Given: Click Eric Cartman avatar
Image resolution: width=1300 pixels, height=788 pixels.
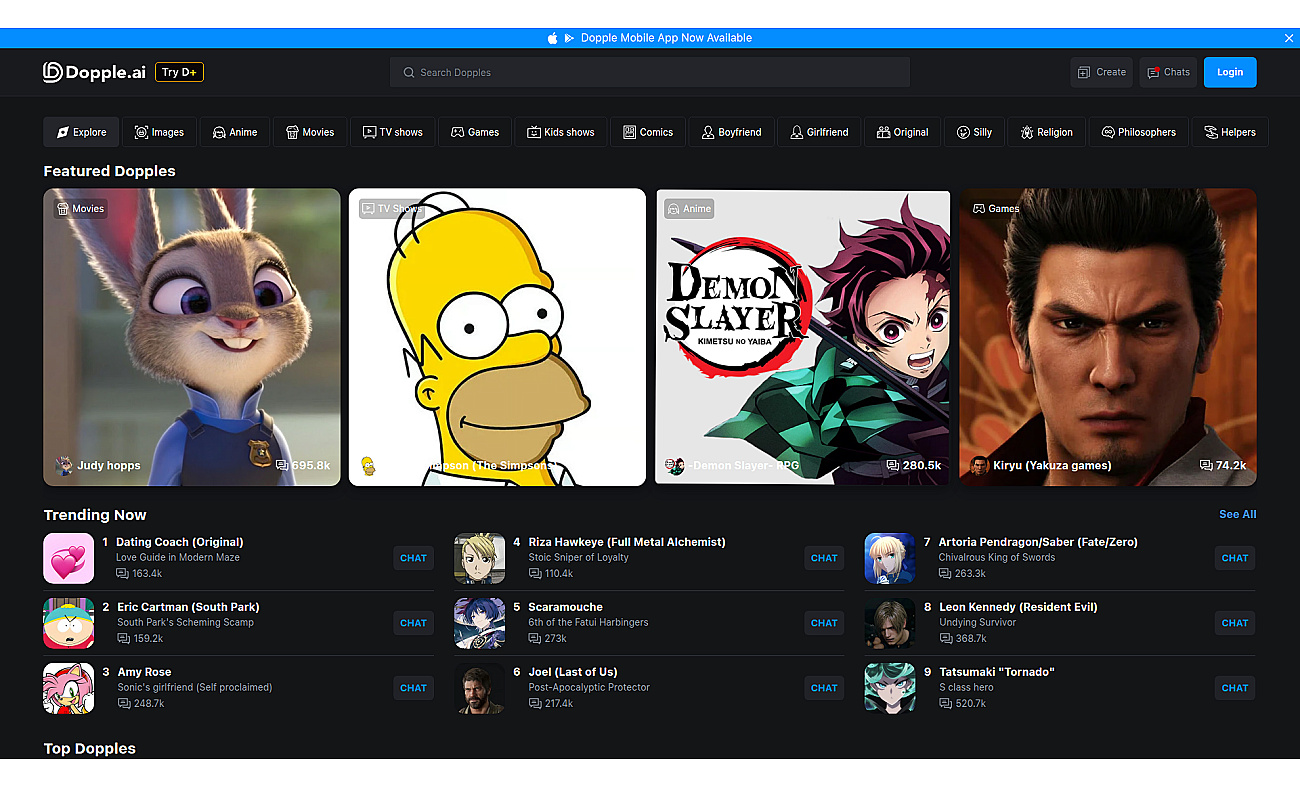Looking at the screenshot, I should click(x=69, y=623).
